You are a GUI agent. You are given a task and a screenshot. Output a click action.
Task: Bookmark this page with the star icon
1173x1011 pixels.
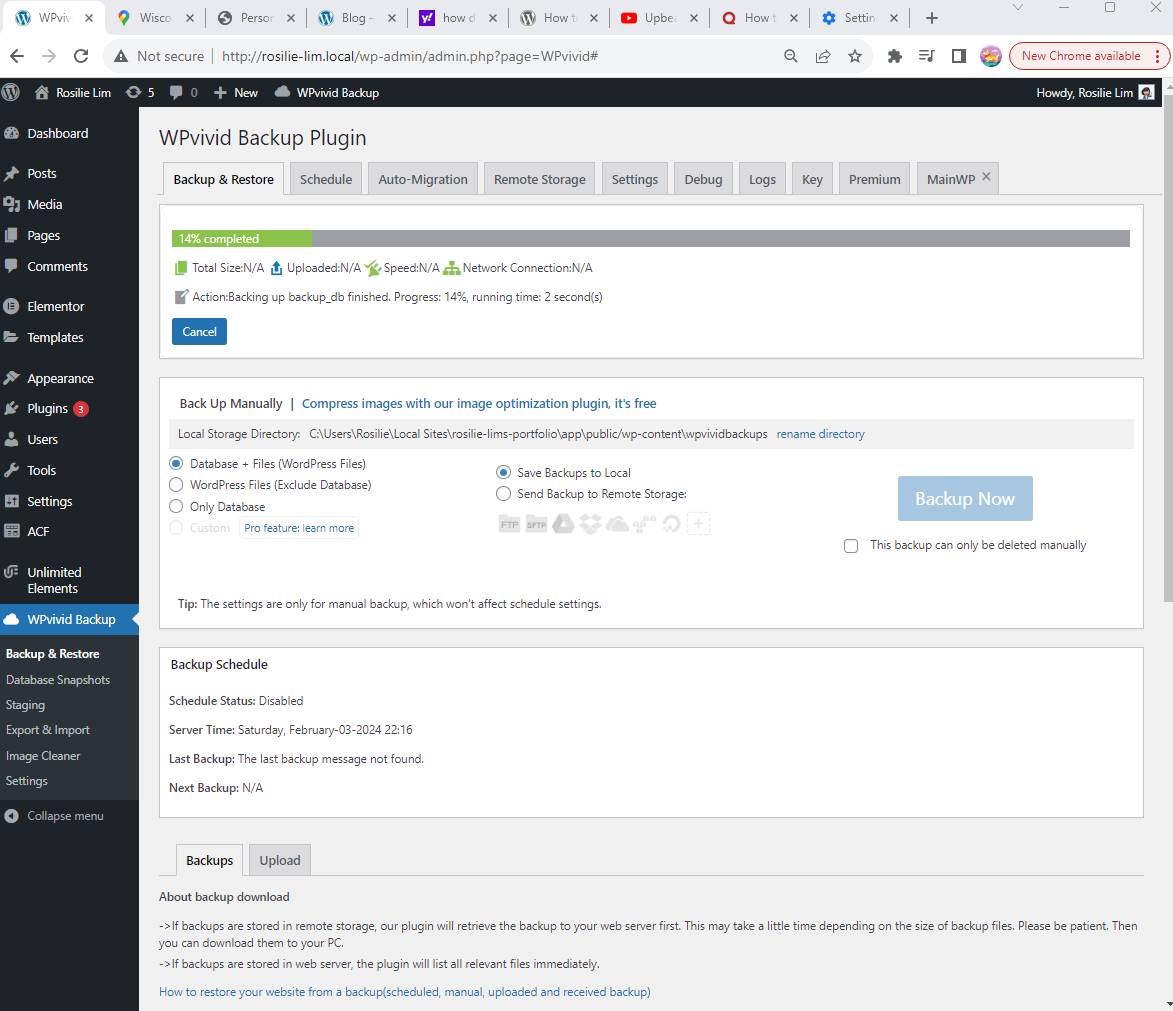[854, 56]
